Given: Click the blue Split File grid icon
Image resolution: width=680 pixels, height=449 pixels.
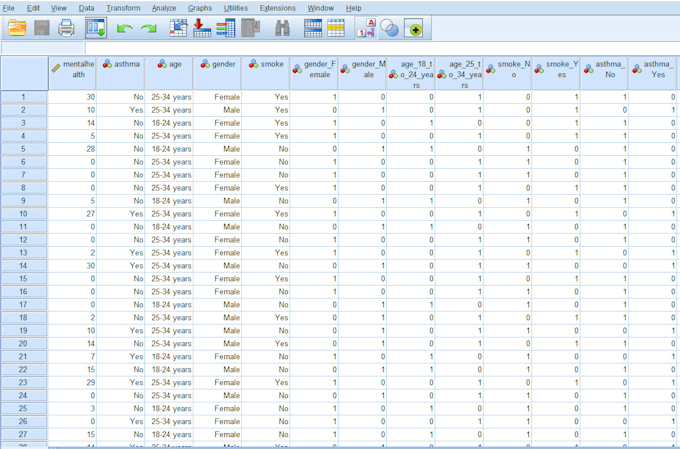Looking at the screenshot, I should [x=313, y=28].
